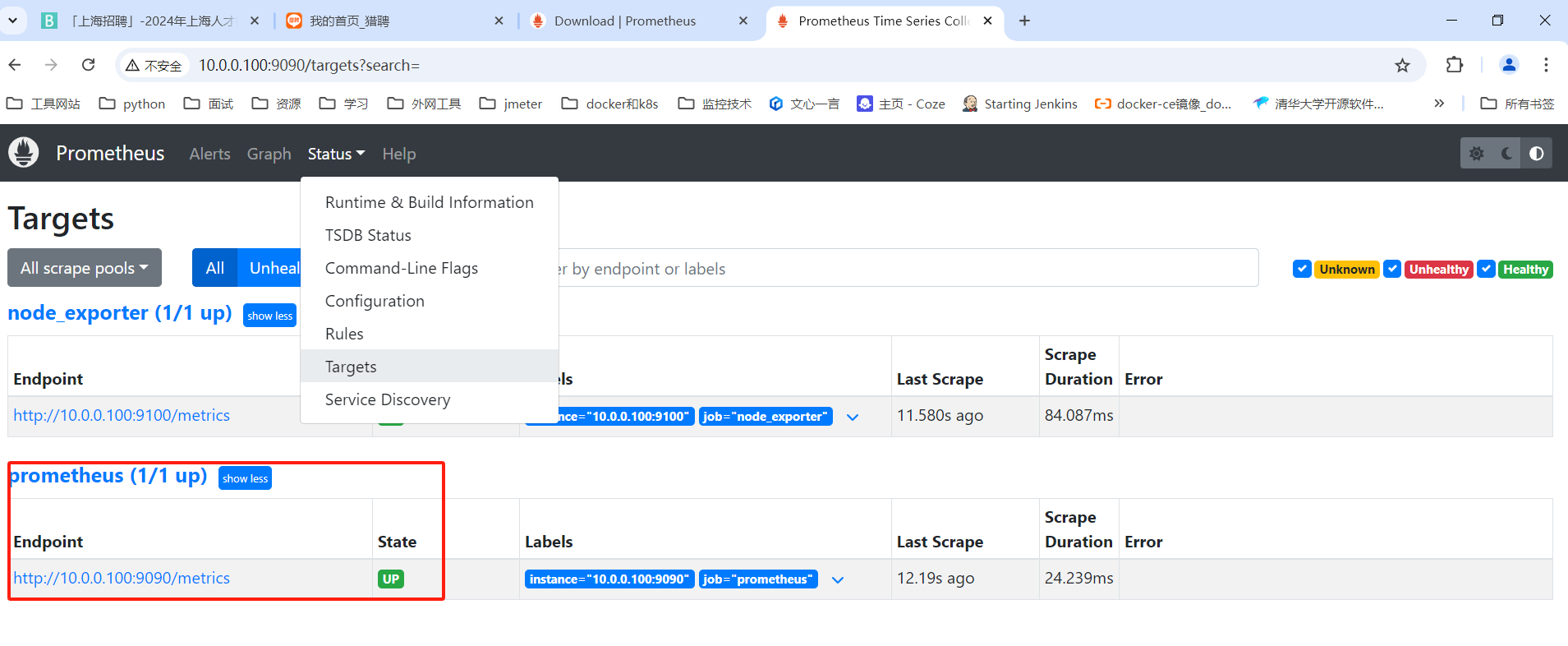Show more bookmarks via the chevron
The image size is (1568, 646).
click(1439, 104)
